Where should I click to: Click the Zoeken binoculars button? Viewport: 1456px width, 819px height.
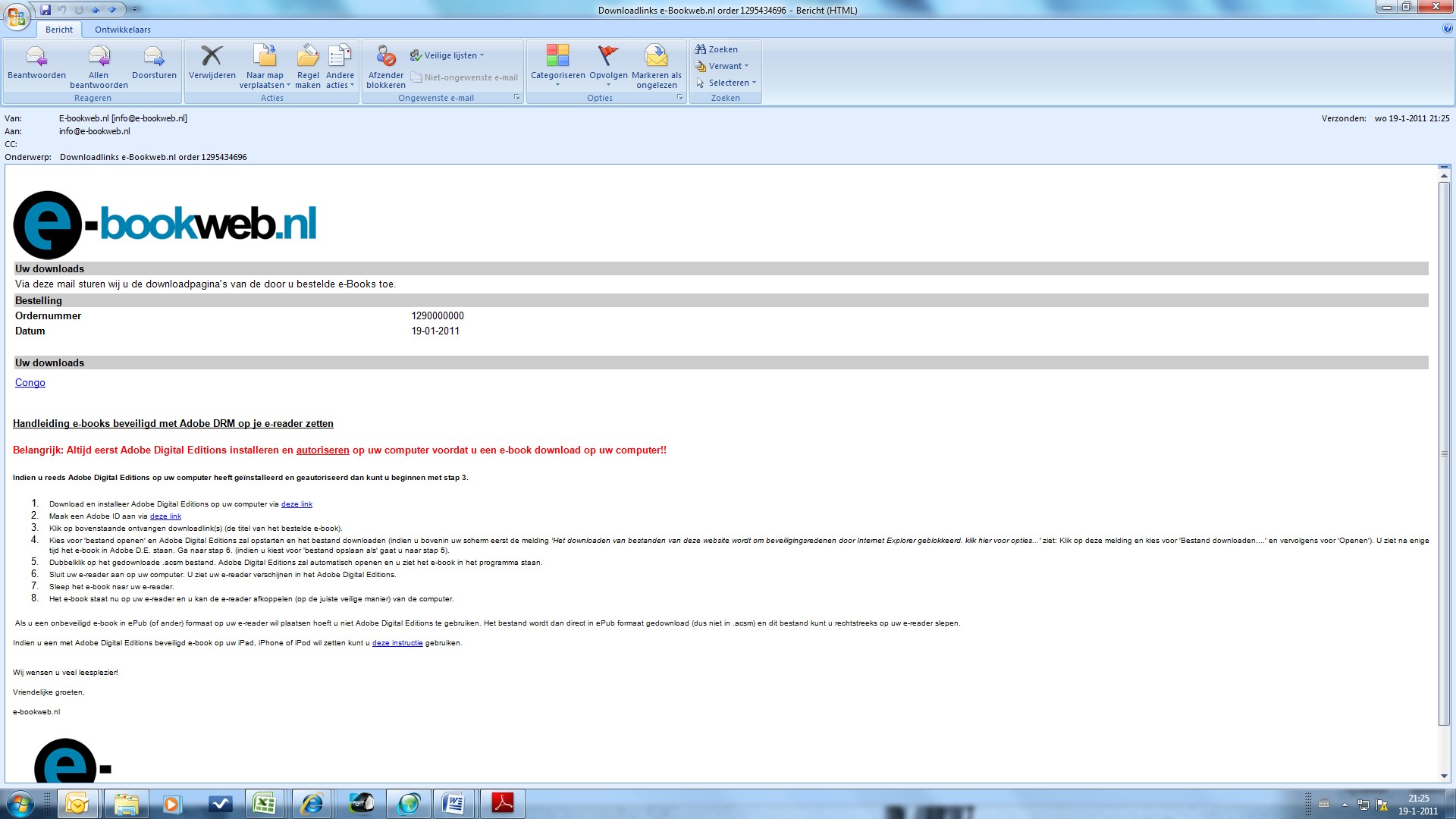[717, 49]
